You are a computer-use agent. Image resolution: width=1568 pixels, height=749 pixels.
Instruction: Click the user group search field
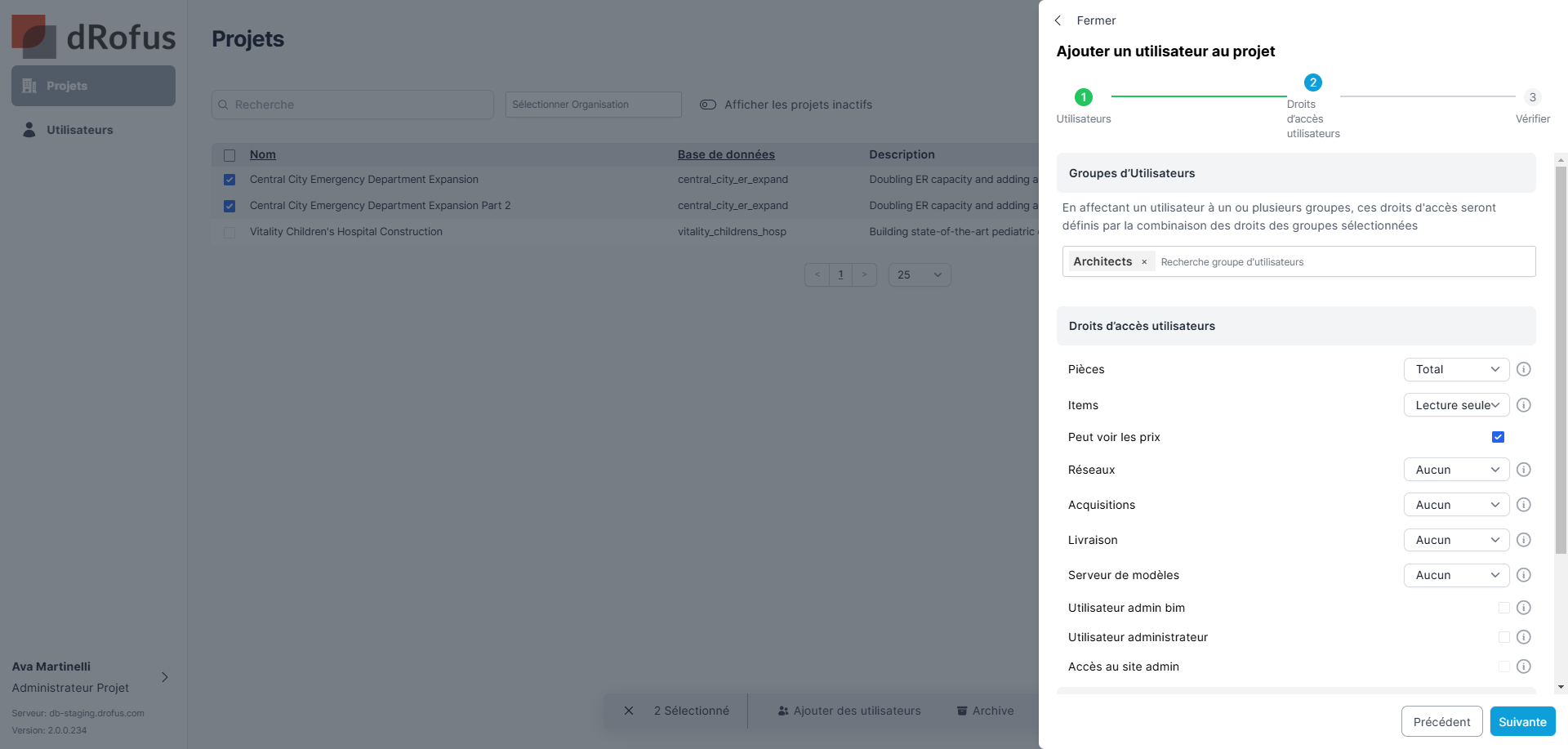click(x=1343, y=262)
